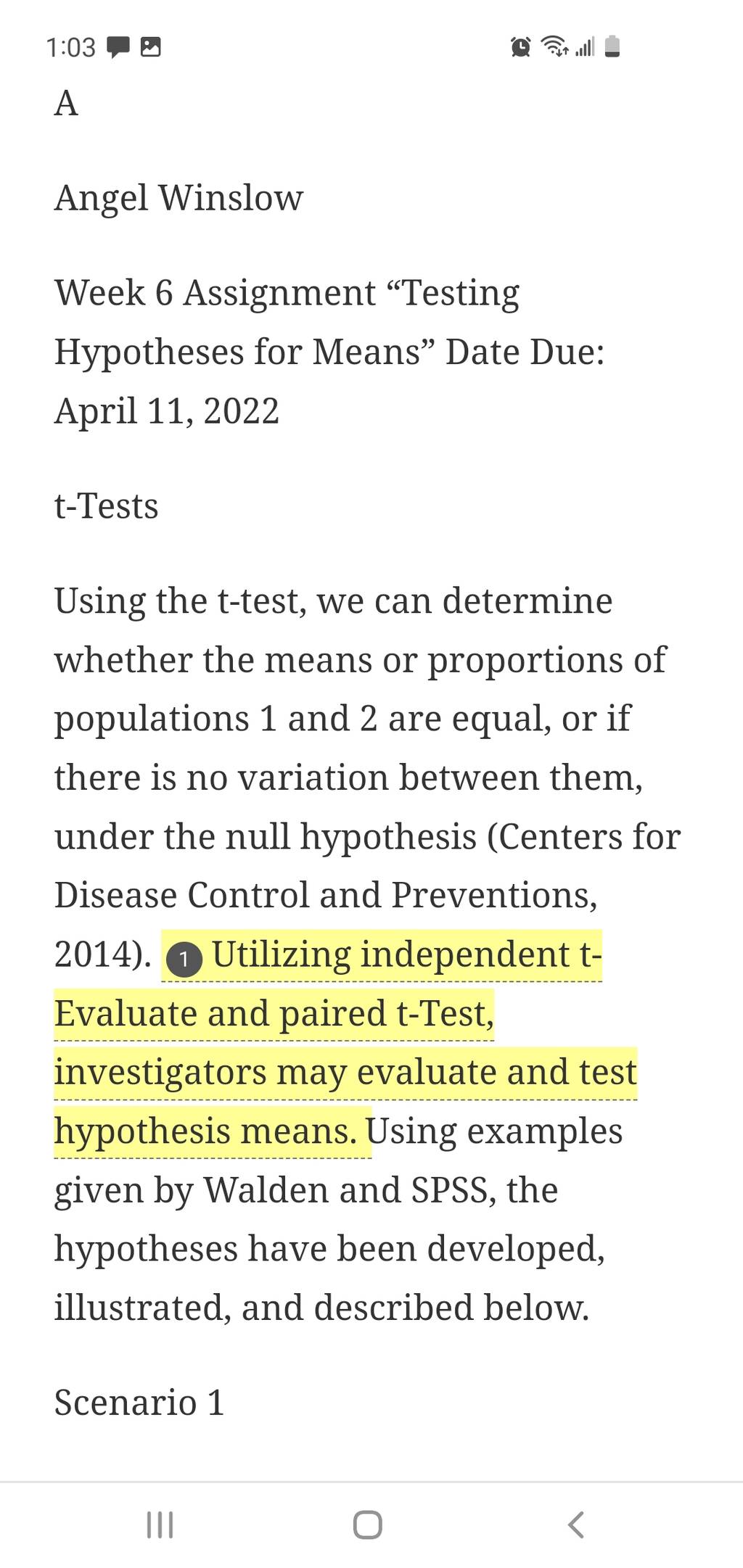Tap the numbered comment marker 1
Viewport: 743px width, 1568px height.
tap(184, 960)
